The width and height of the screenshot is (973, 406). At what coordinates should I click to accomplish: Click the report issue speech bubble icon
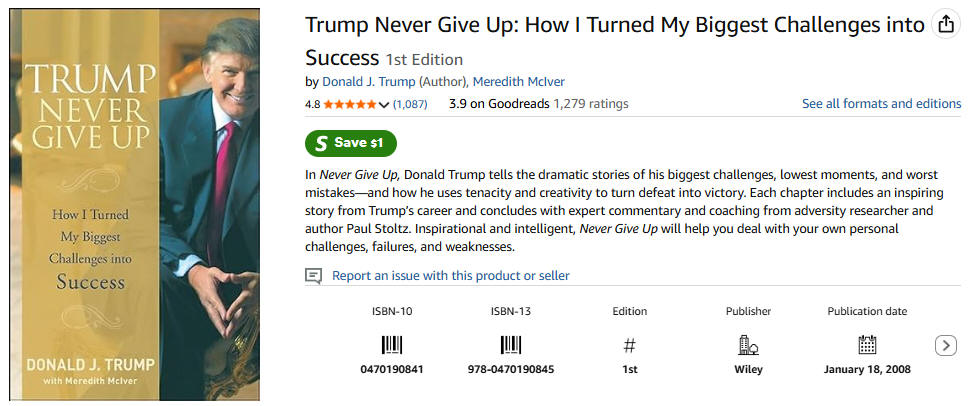(x=314, y=275)
